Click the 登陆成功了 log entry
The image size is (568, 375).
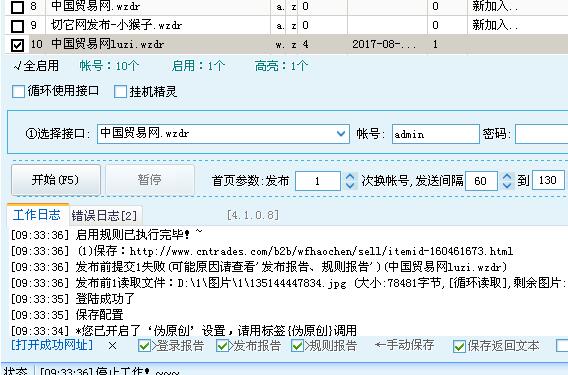click(x=73, y=299)
